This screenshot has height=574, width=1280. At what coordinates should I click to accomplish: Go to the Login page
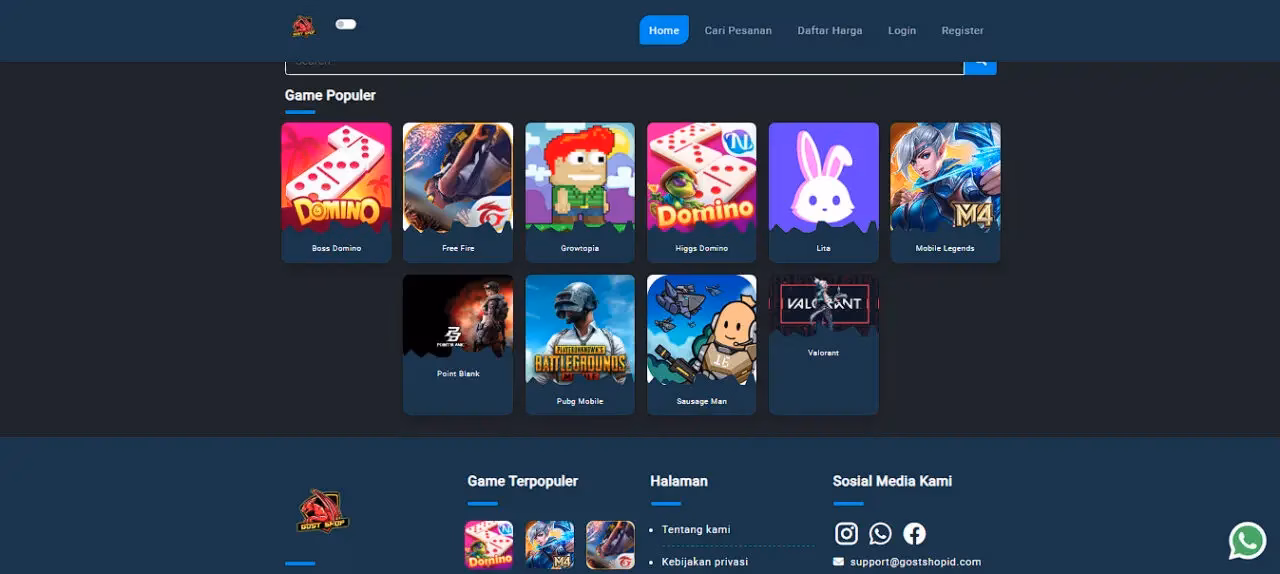[x=902, y=30]
